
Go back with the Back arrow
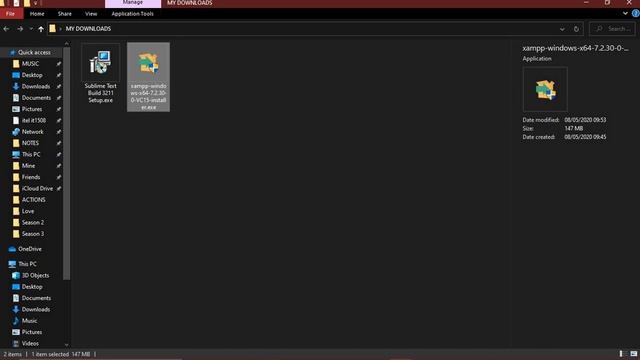tap(6, 29)
